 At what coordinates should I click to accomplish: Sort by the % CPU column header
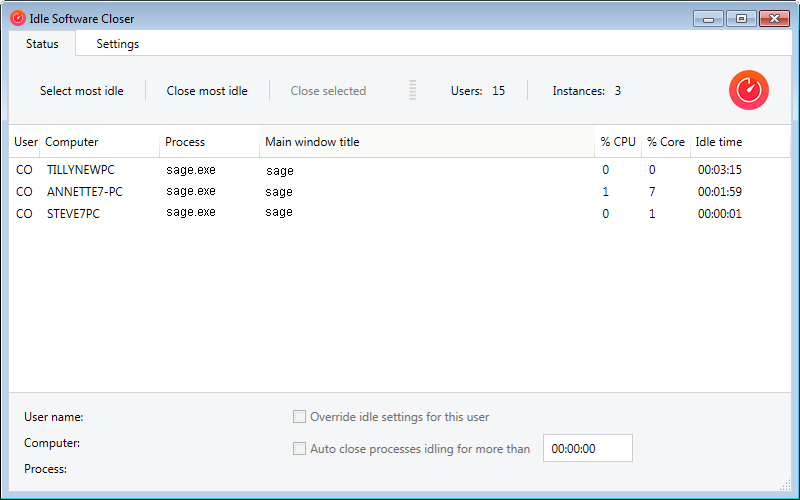pos(618,142)
